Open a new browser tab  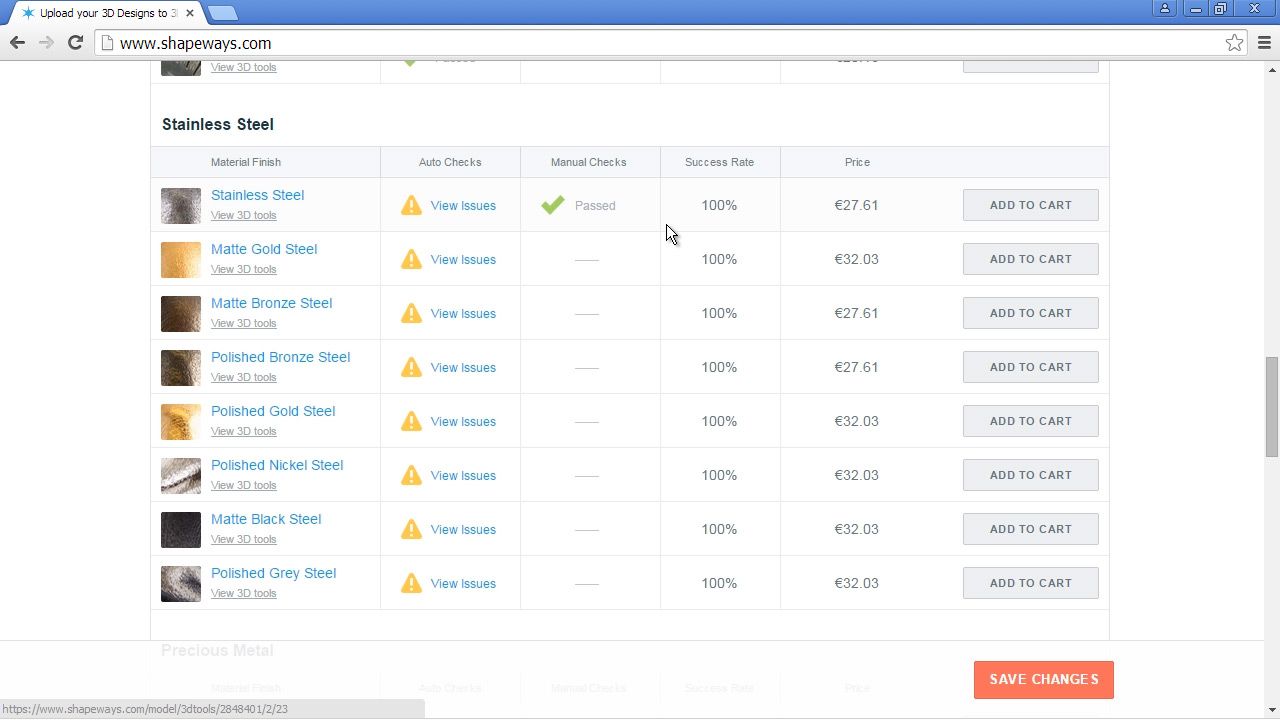click(223, 13)
